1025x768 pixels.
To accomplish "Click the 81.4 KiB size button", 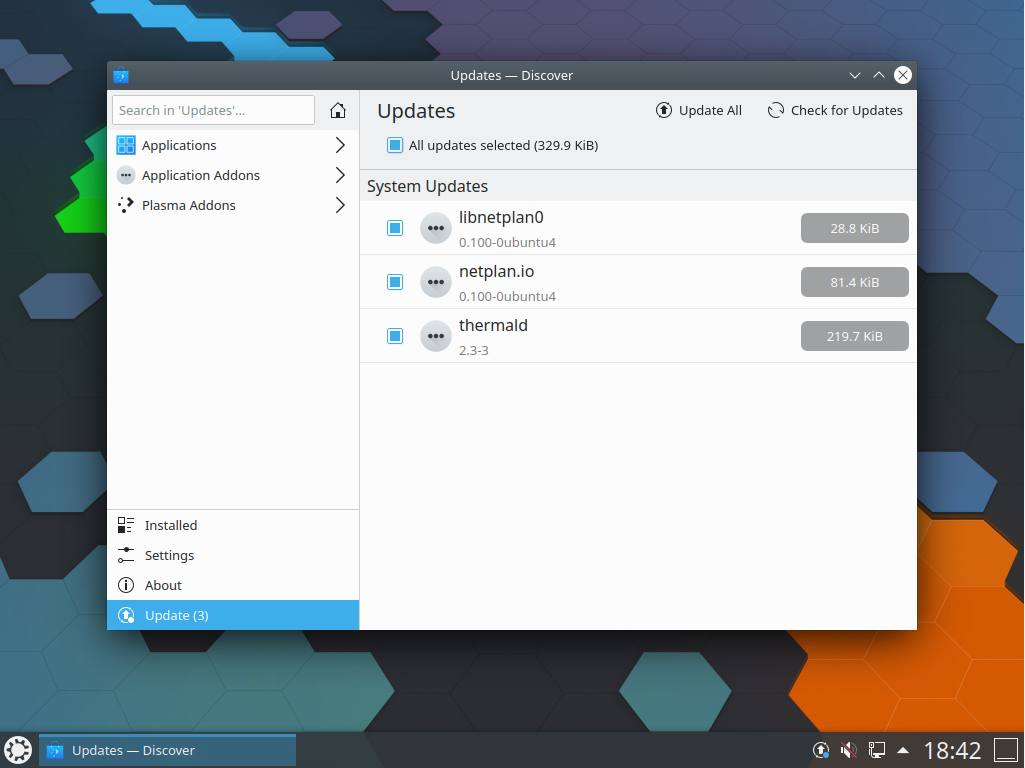I will [x=854, y=282].
